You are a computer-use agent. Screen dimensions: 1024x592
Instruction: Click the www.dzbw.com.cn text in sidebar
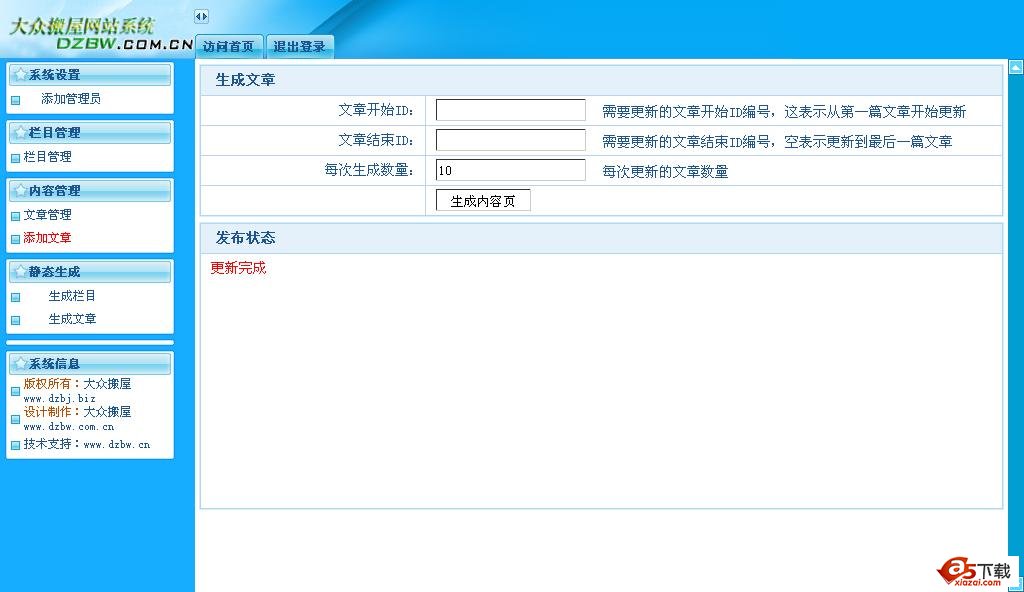point(69,427)
